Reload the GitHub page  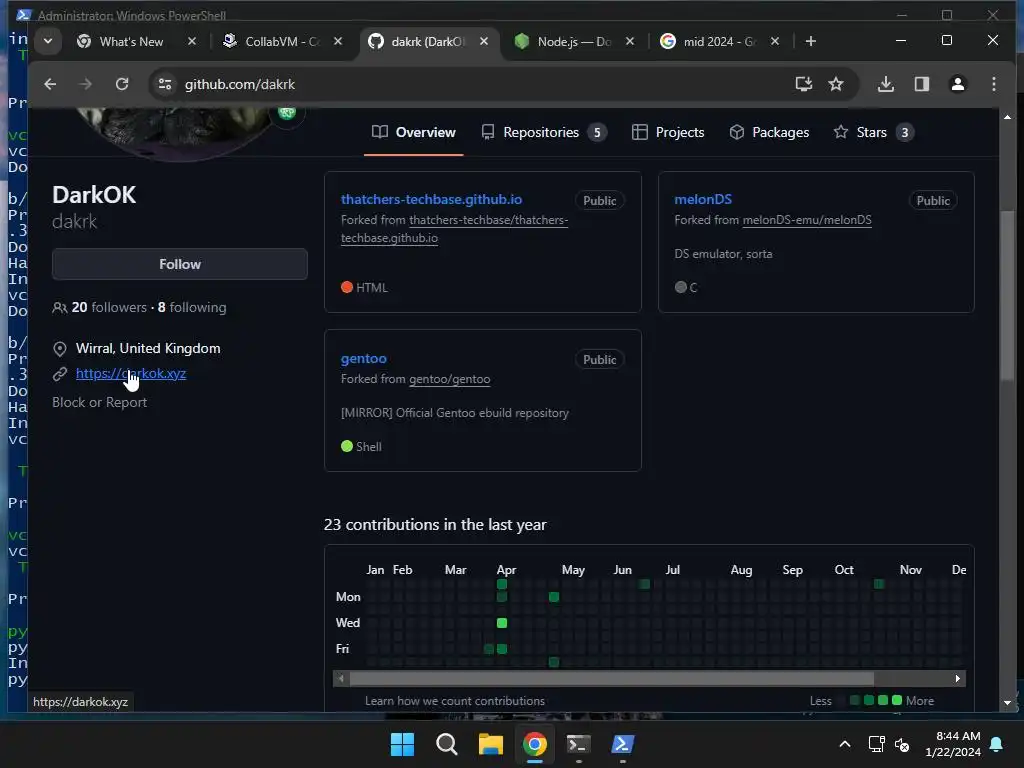tap(122, 84)
